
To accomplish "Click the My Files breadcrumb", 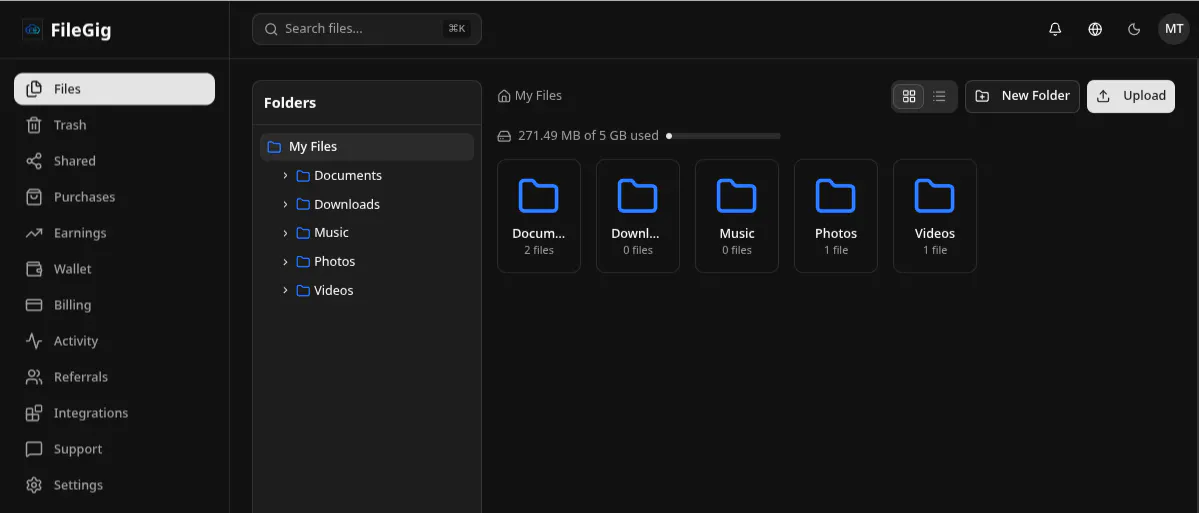I will [530, 96].
